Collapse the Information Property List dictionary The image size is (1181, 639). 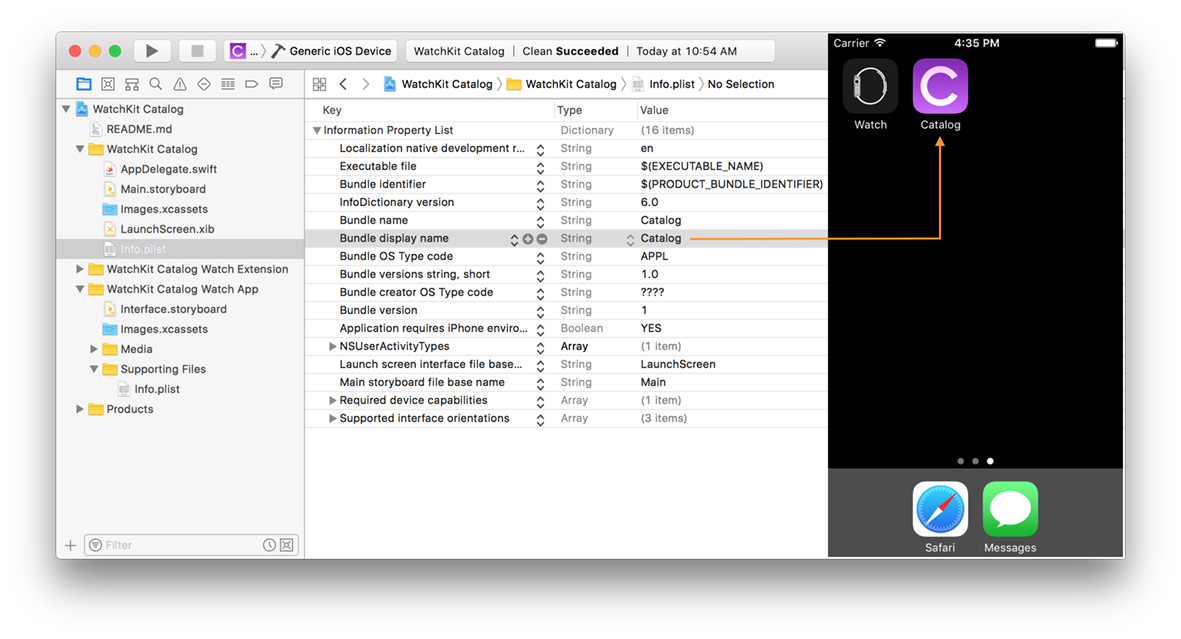(317, 131)
